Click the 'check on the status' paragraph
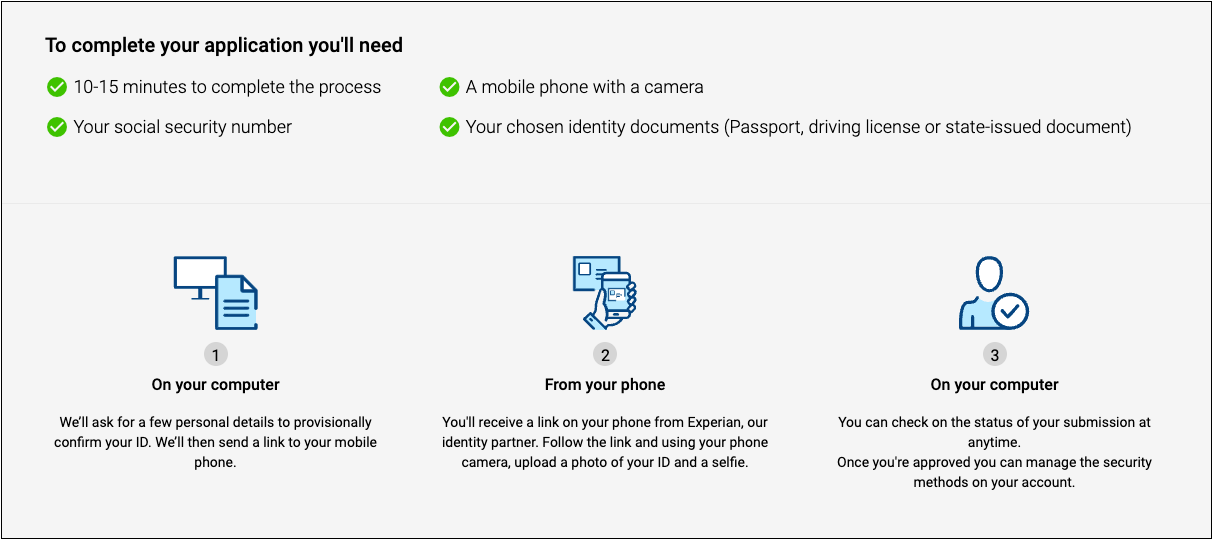1212x539 pixels. pyautogui.click(x=994, y=452)
